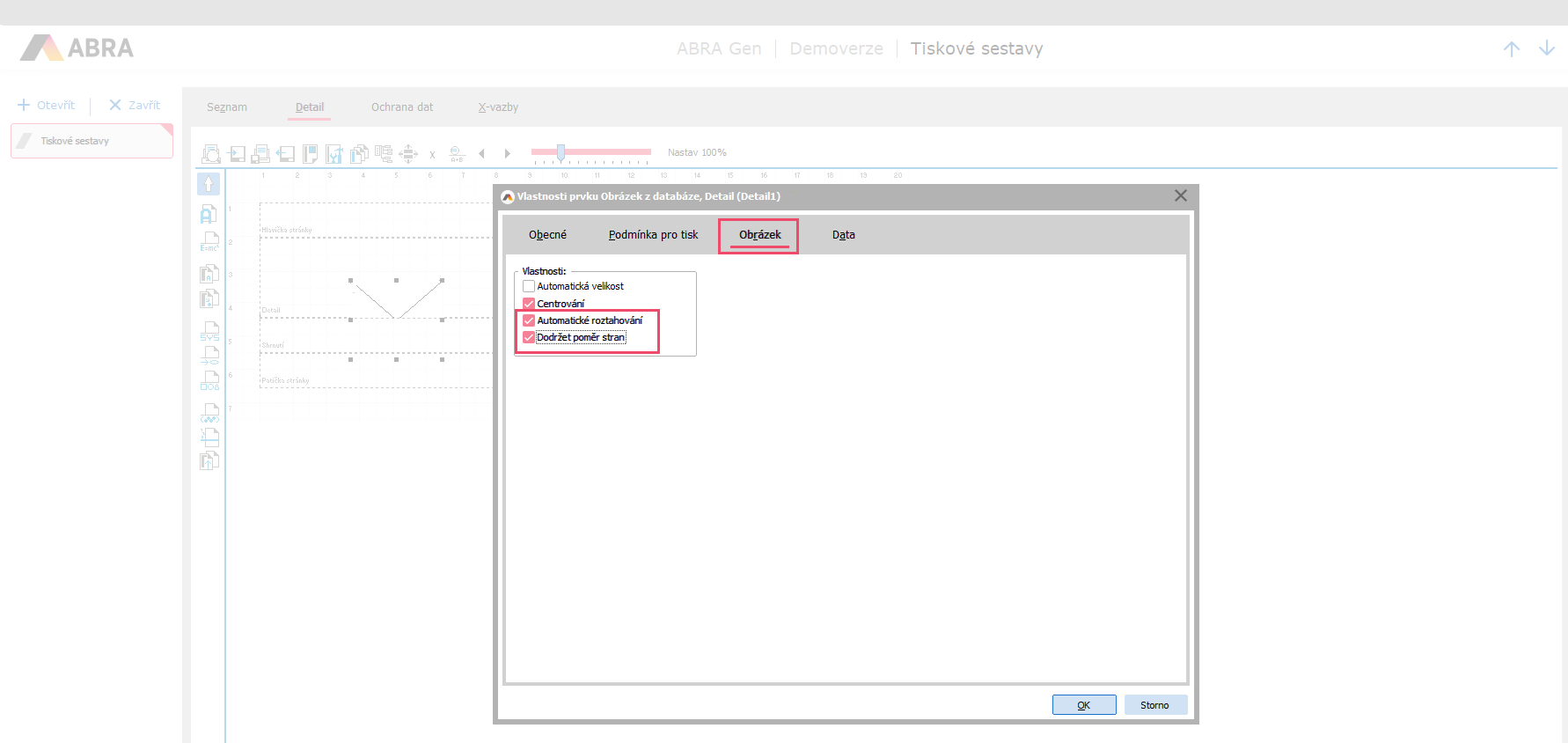This screenshot has width=1568, height=743.
Task: Navigate down with the top-right down arrow
Action: point(1547,48)
